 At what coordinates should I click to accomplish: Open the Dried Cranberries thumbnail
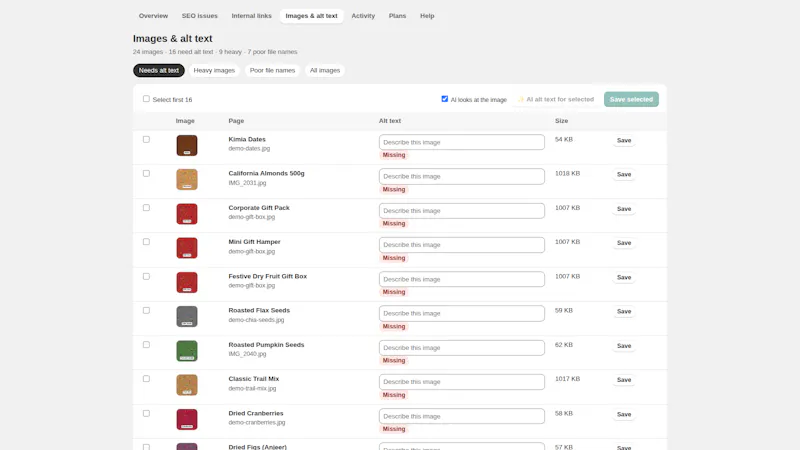187,419
